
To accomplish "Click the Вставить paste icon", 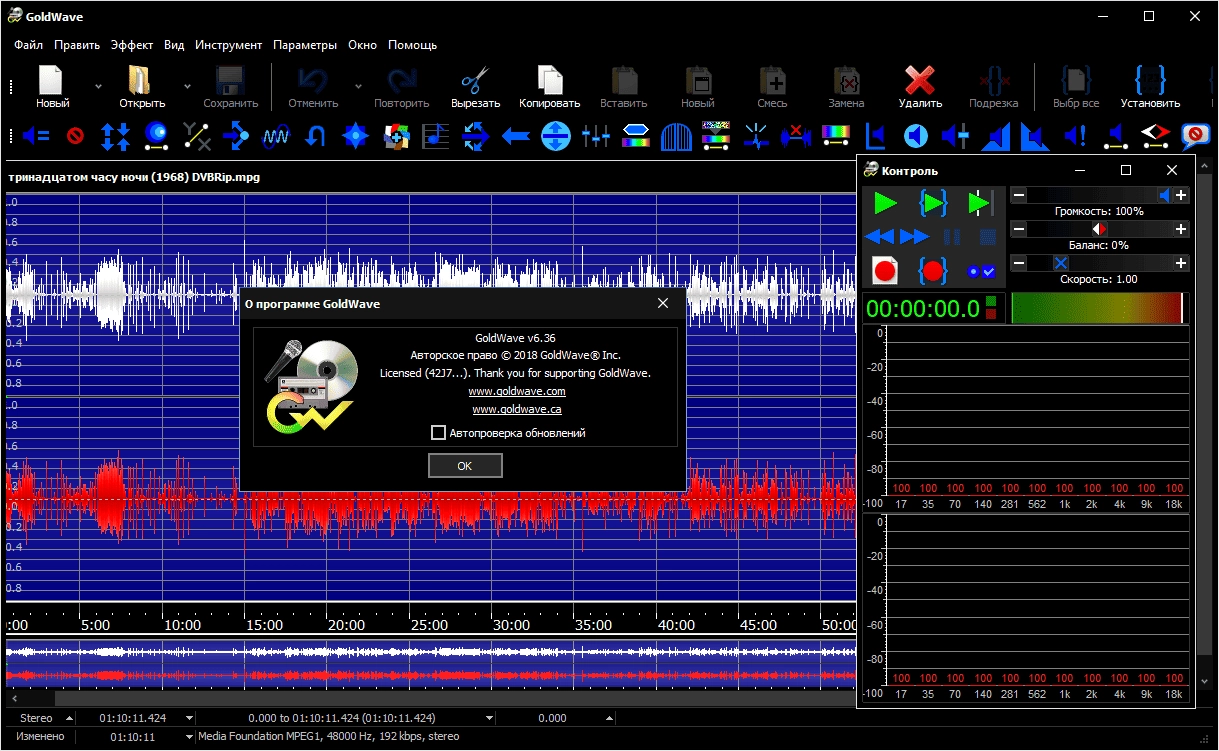I will (624, 80).
